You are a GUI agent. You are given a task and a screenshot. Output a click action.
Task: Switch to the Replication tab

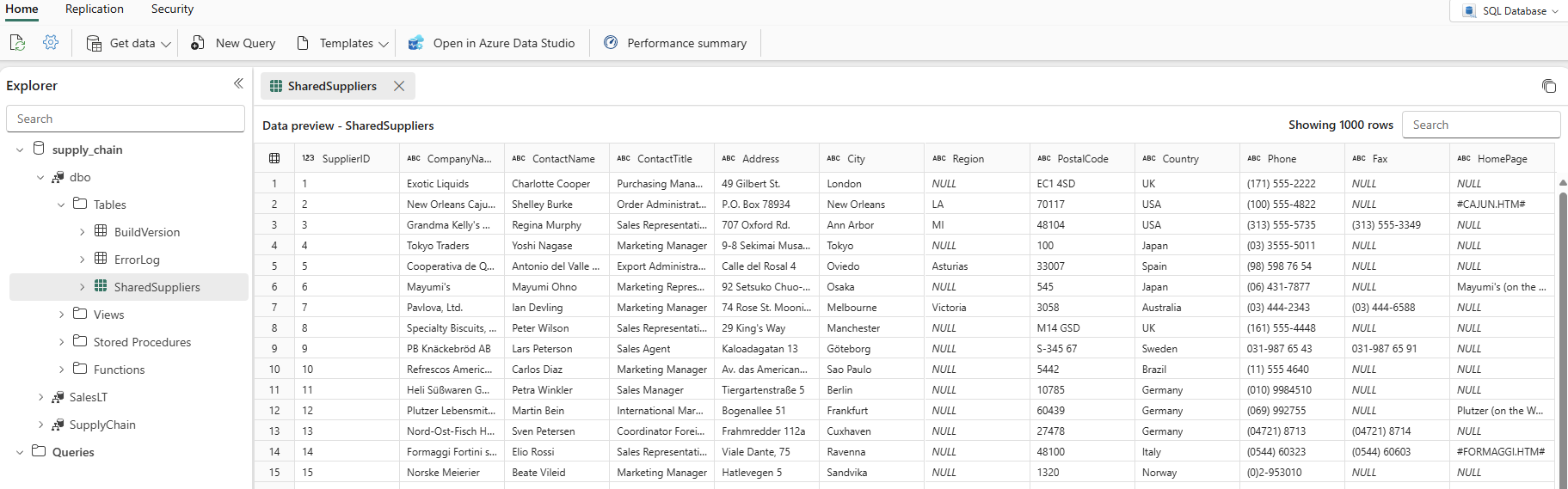95,9
